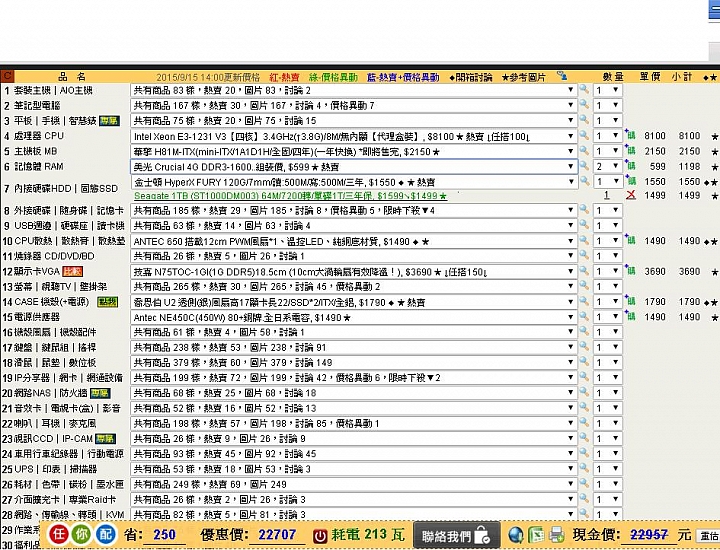Image resolution: width=720 pixels, height=550 pixels.
Task: Click the red 任 circle icon
Action: 58,534
